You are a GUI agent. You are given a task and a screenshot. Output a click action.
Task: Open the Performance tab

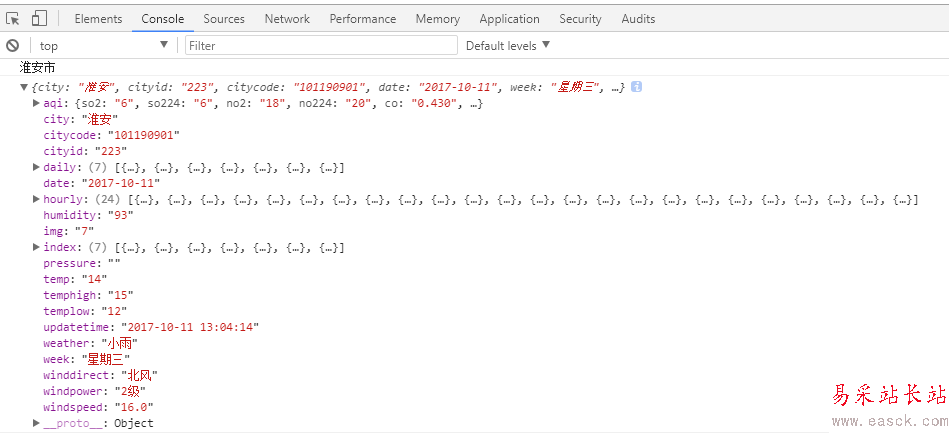(362, 19)
